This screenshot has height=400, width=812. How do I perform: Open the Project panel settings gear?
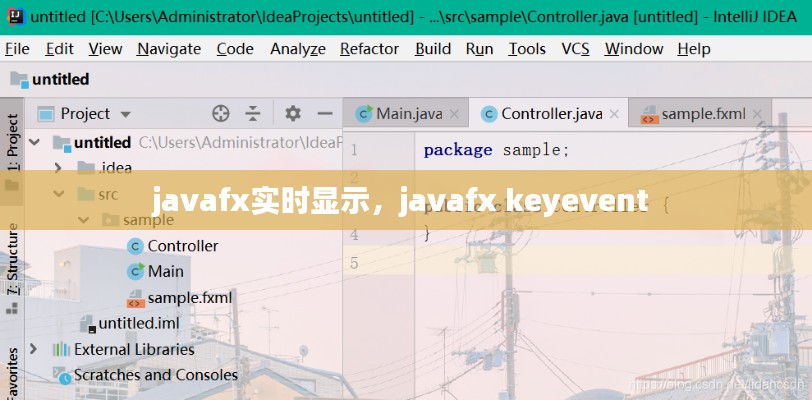293,114
